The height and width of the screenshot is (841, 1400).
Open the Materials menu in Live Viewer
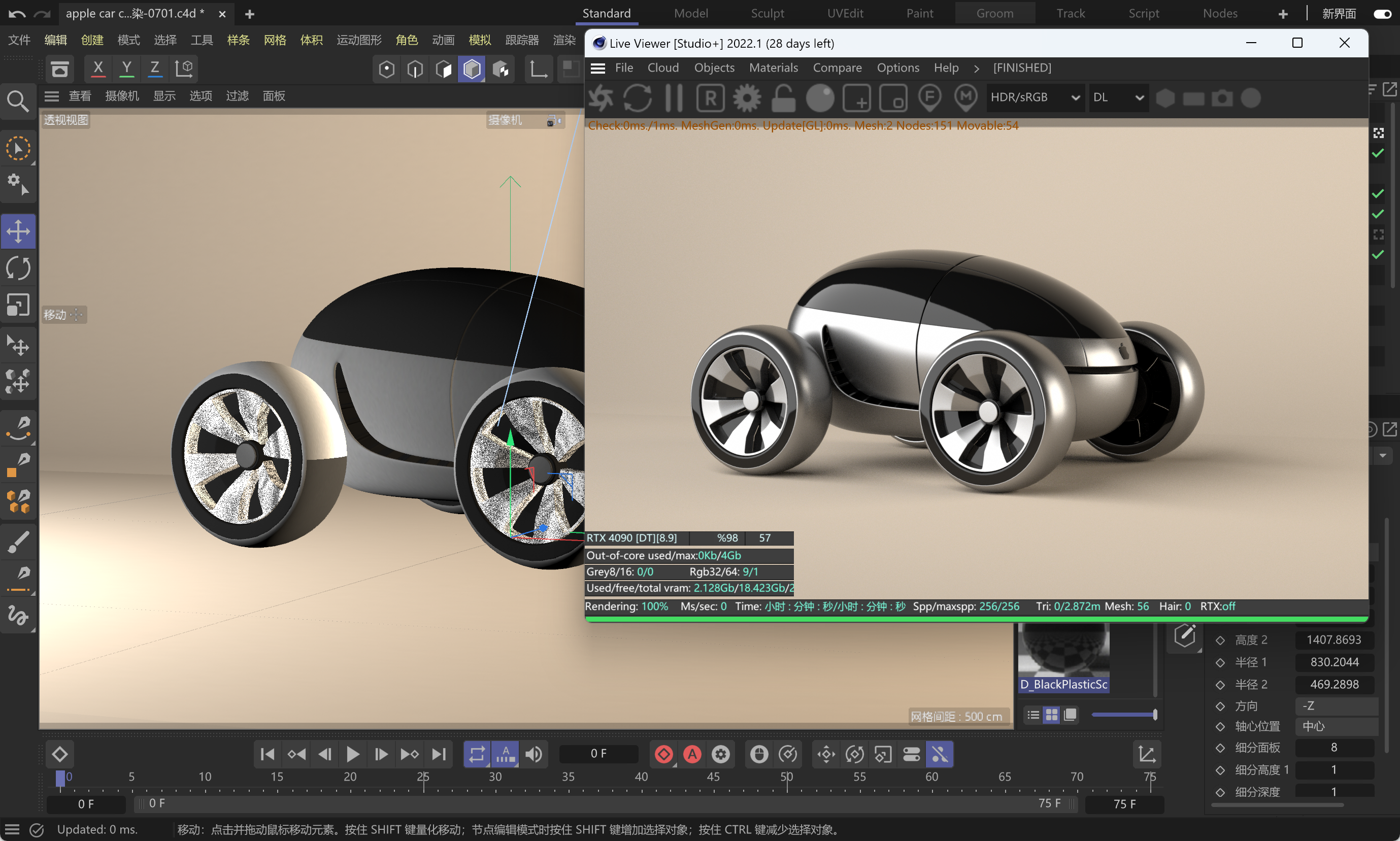coord(773,68)
